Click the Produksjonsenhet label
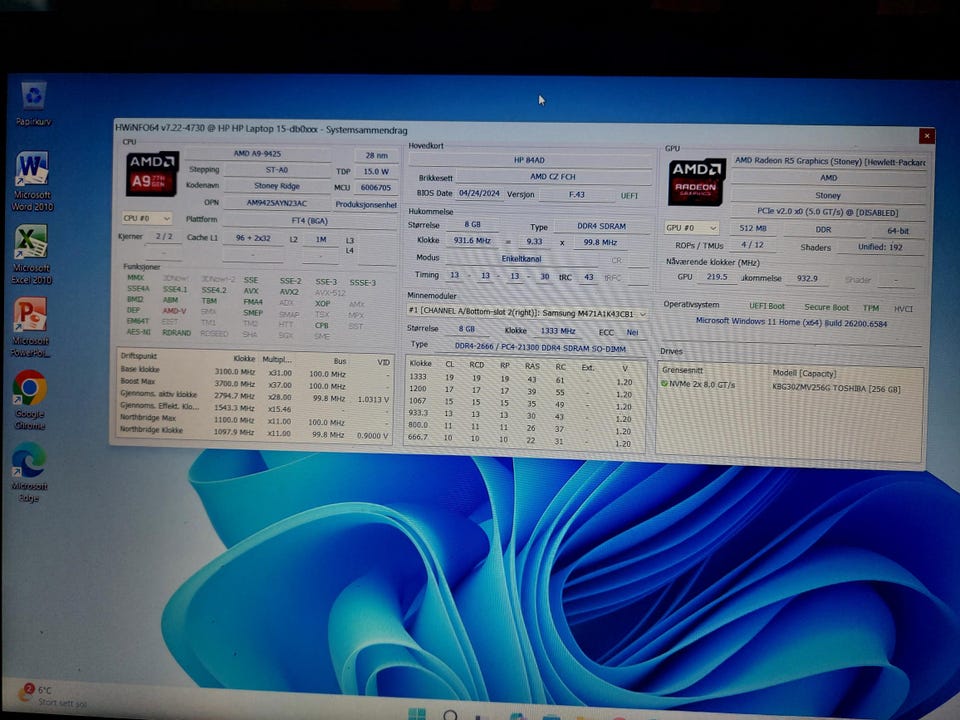This screenshot has width=960, height=720. (x=366, y=204)
